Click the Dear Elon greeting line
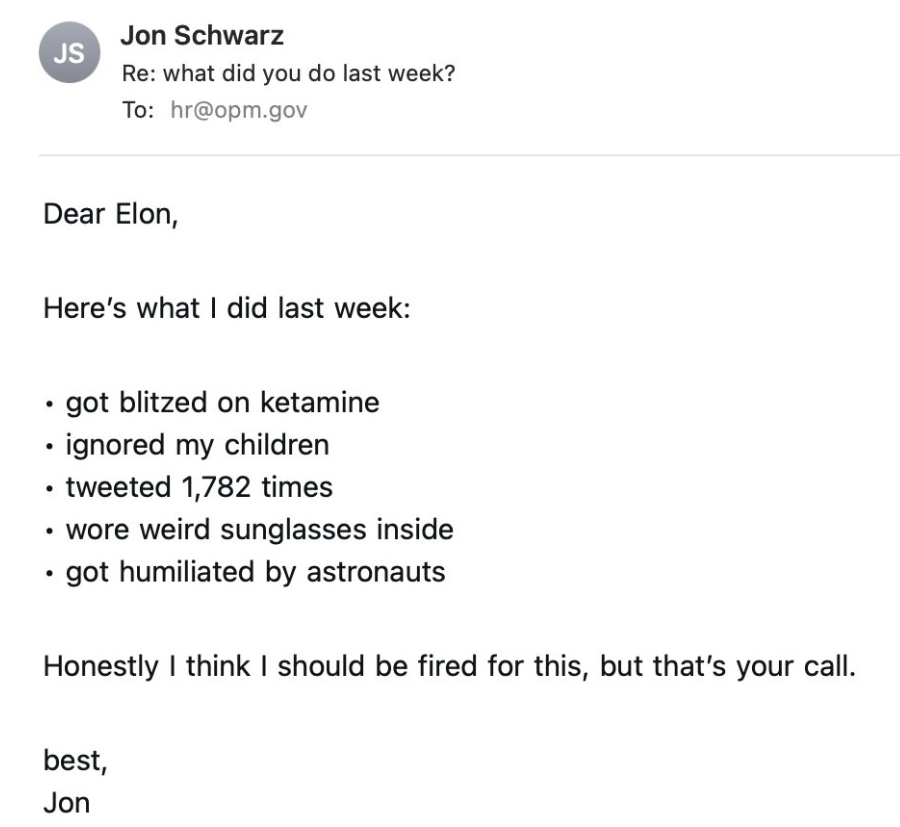Screen dimensions: 900x827 tap(111, 215)
